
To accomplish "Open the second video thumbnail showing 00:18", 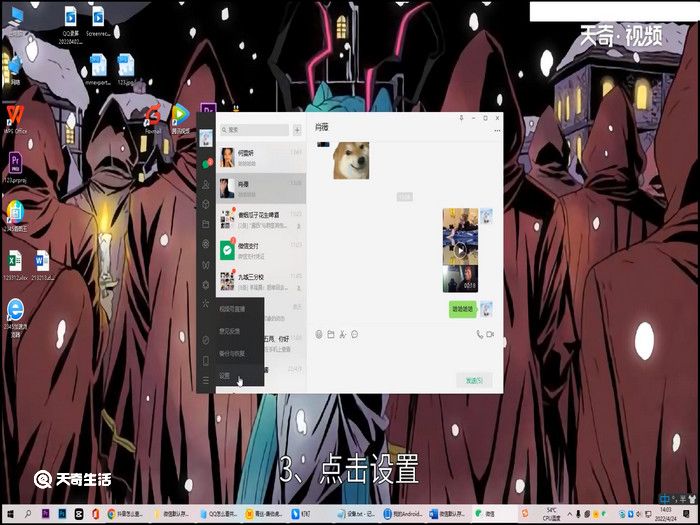I will [460, 279].
